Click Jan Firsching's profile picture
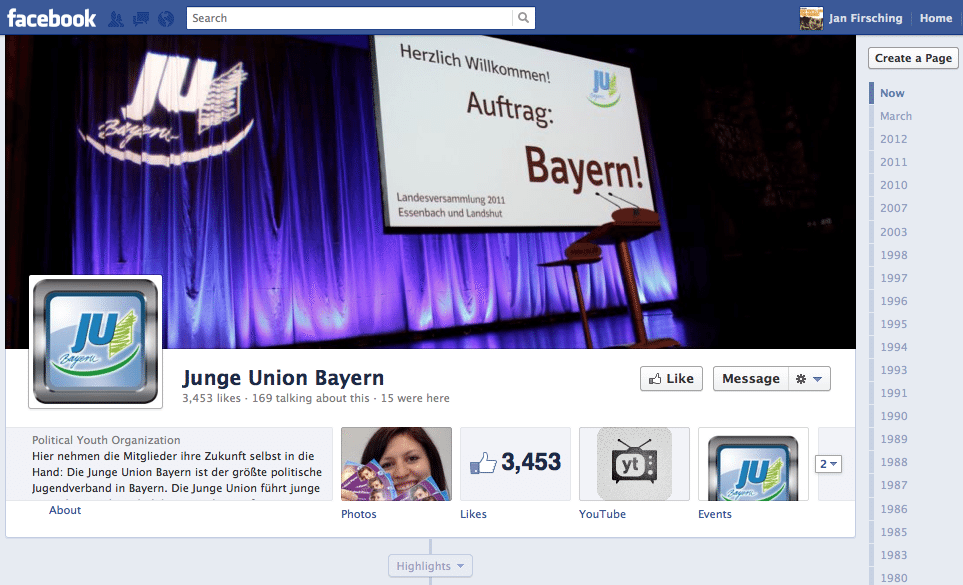The width and height of the screenshot is (963, 585). (811, 18)
